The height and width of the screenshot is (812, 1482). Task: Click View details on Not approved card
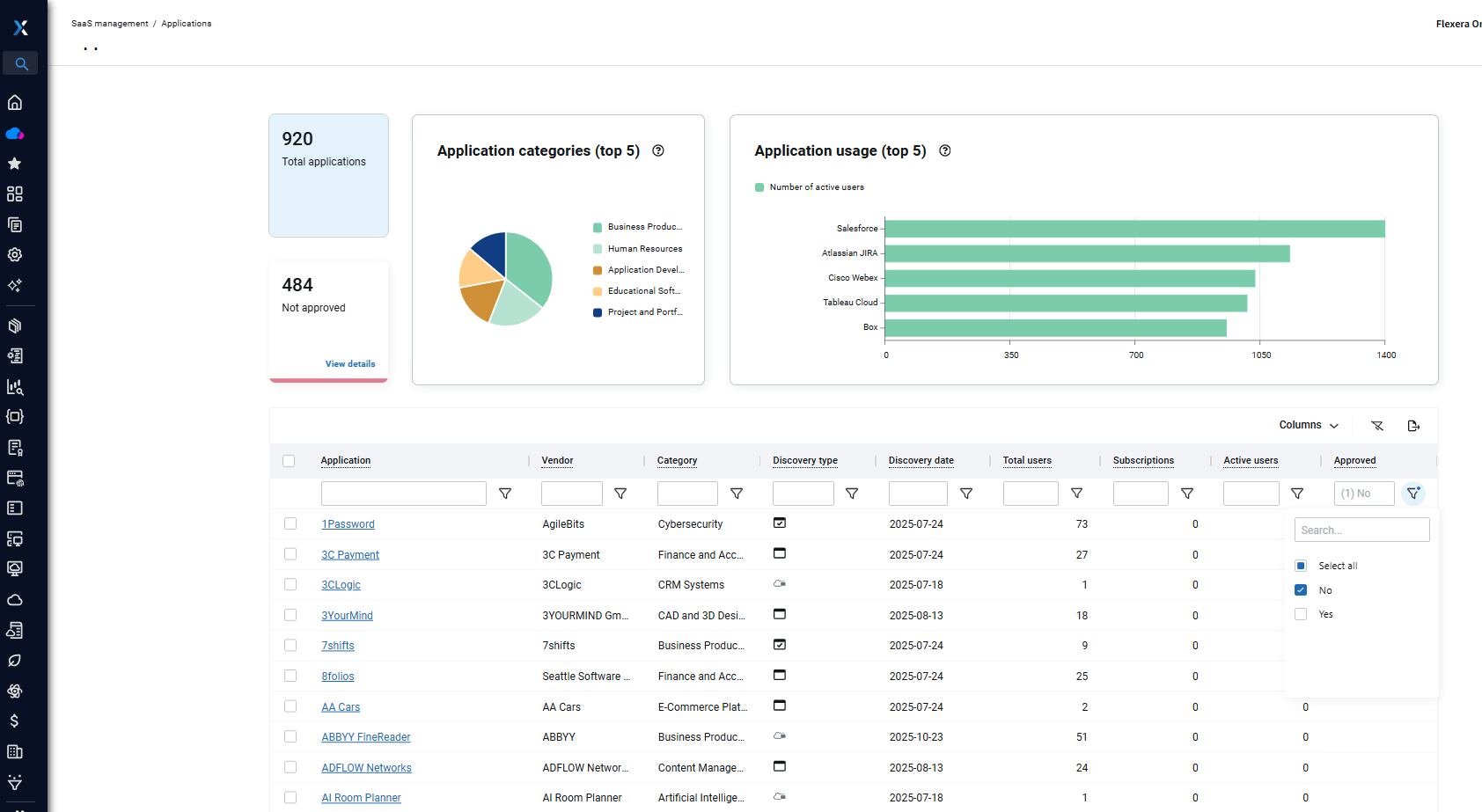click(350, 364)
